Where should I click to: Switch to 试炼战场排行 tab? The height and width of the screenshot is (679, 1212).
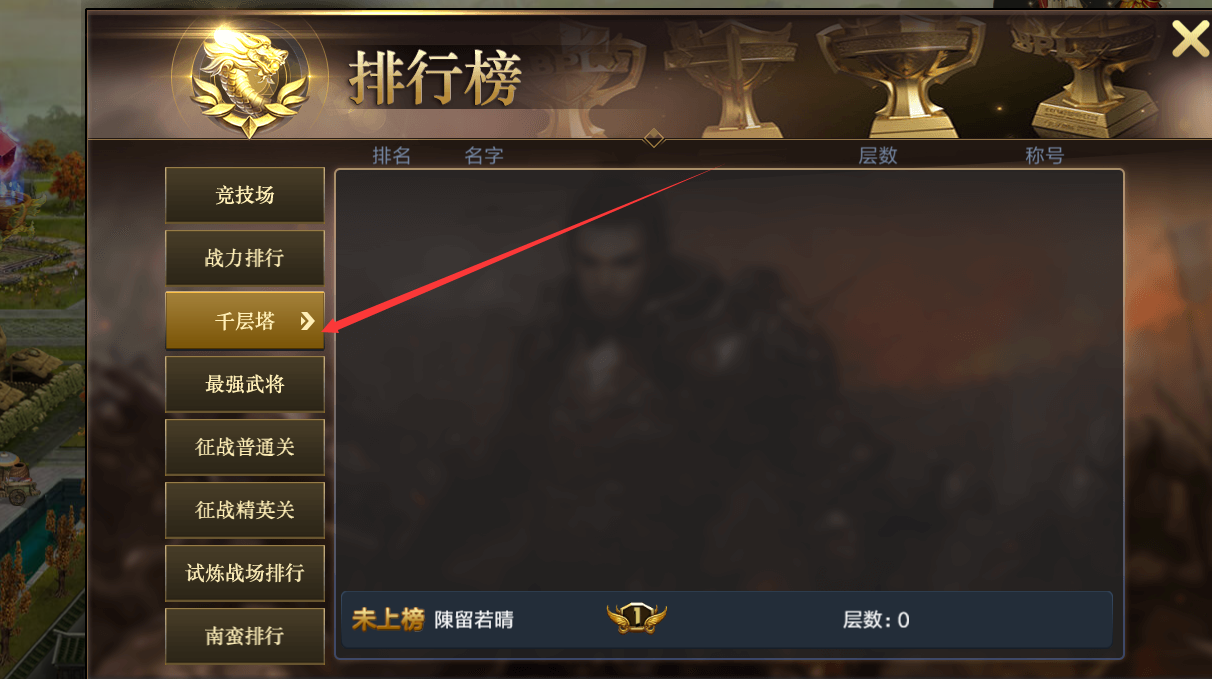coord(245,573)
